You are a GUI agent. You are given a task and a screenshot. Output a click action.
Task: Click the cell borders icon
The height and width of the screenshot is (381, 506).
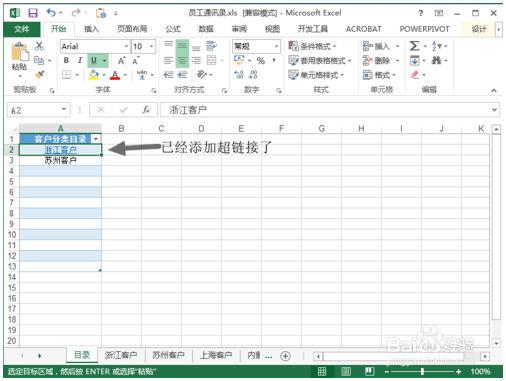(67, 75)
